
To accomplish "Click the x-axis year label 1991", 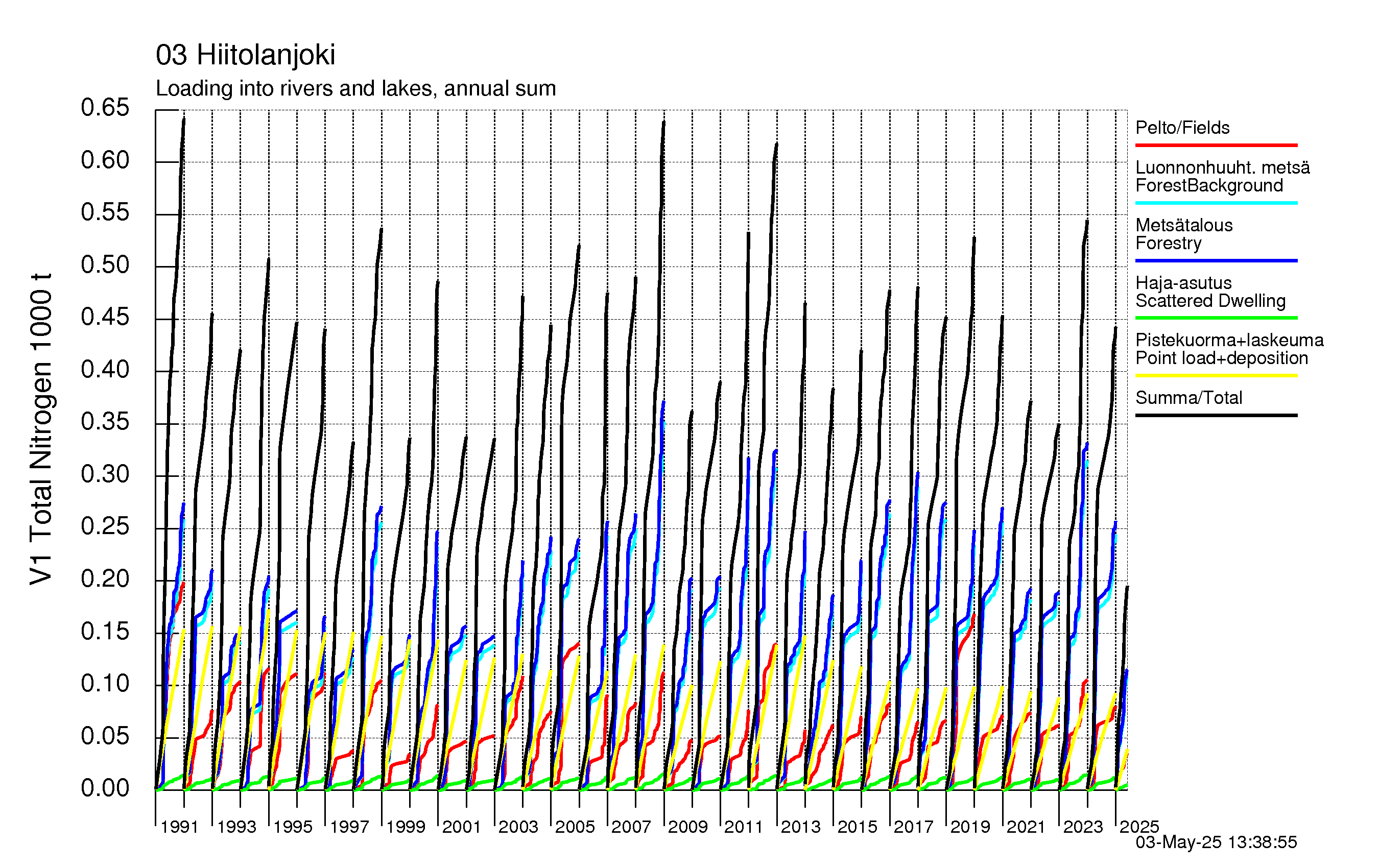I will pyautogui.click(x=180, y=827).
